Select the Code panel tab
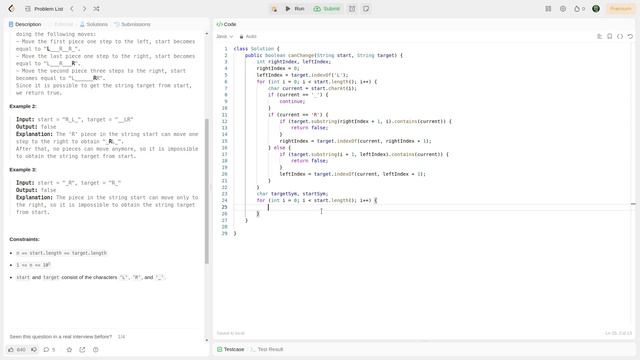The height and width of the screenshot is (360, 640). (x=227, y=24)
